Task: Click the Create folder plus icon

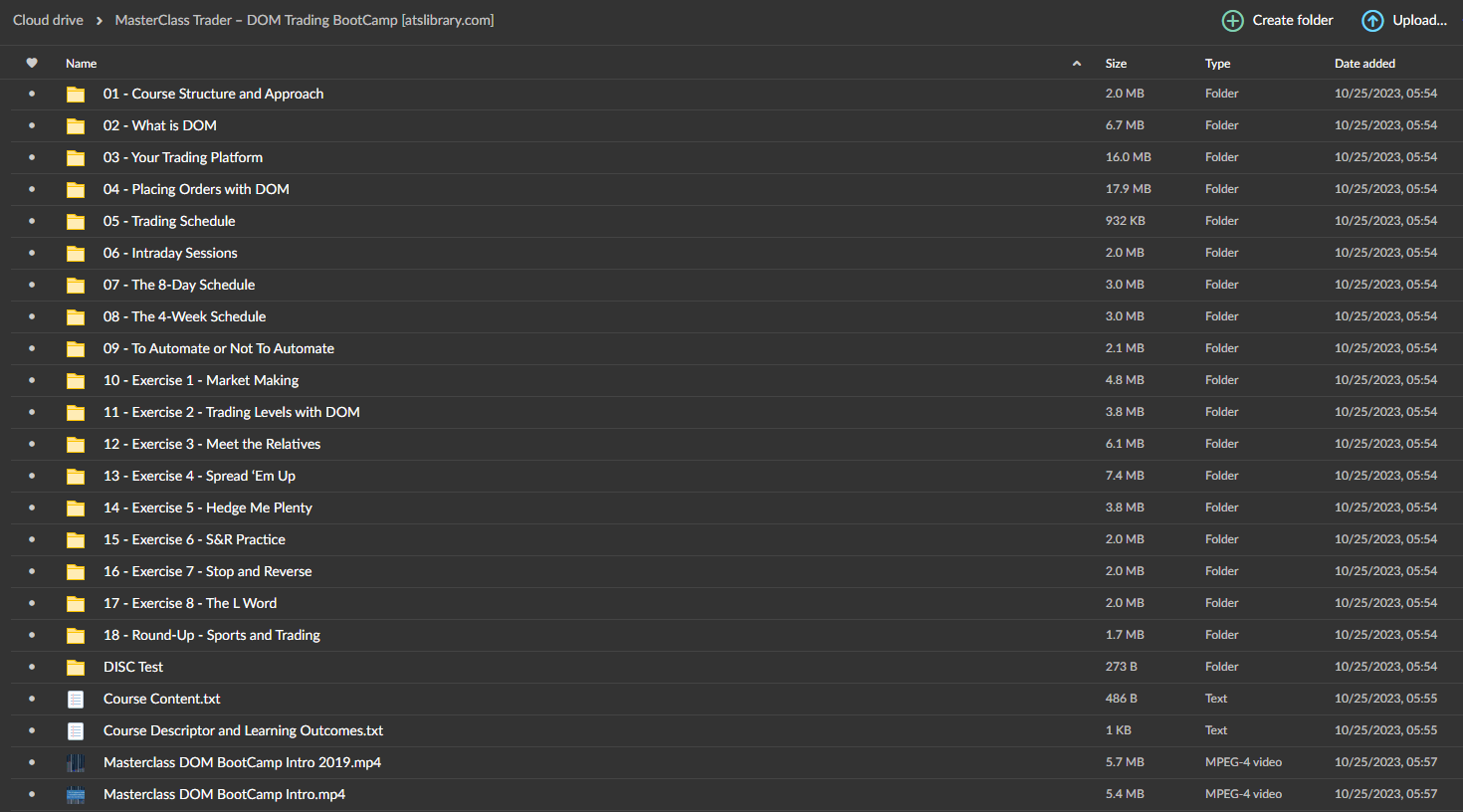Action: click(1232, 21)
